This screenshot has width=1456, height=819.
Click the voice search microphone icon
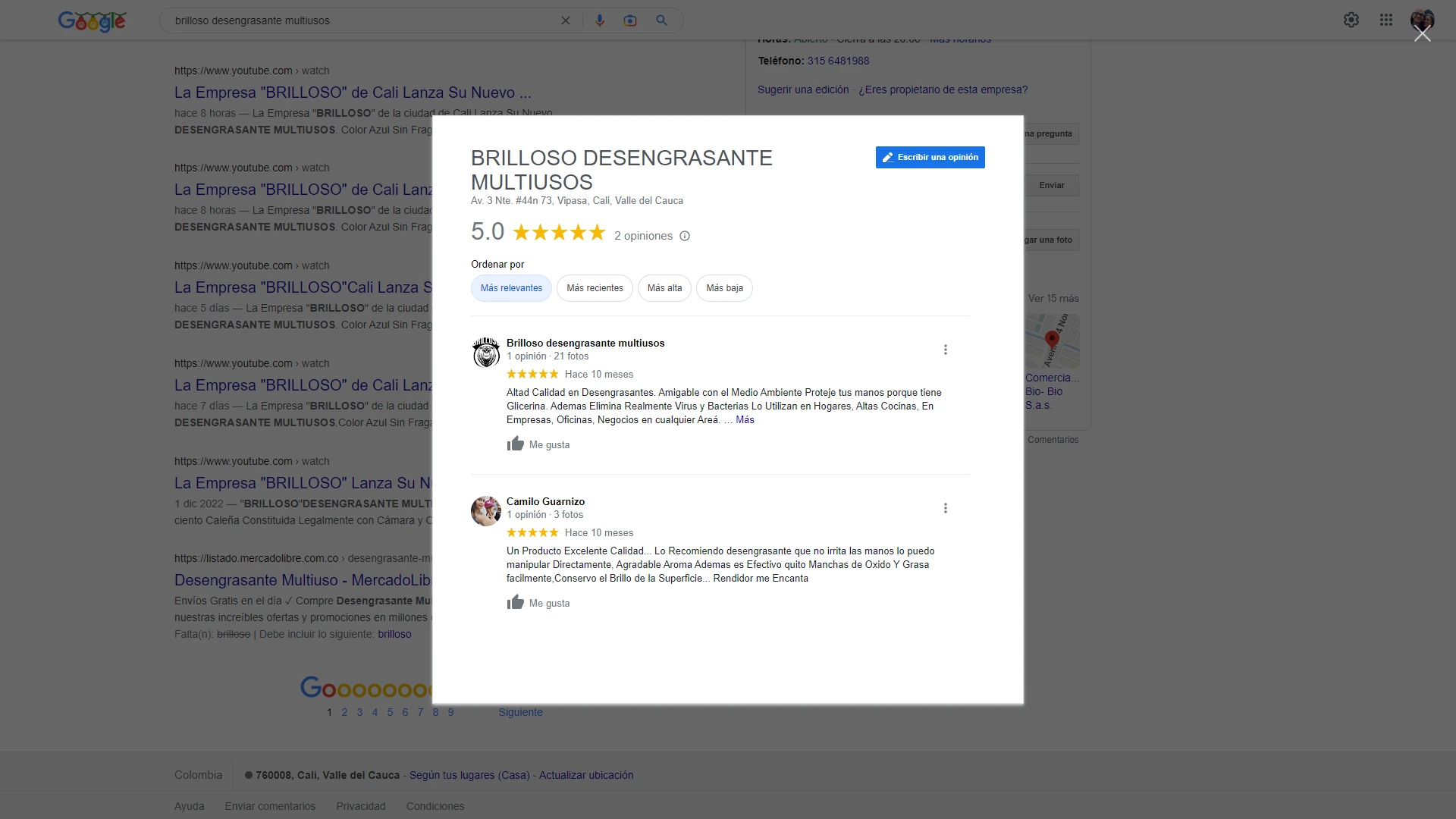(600, 20)
